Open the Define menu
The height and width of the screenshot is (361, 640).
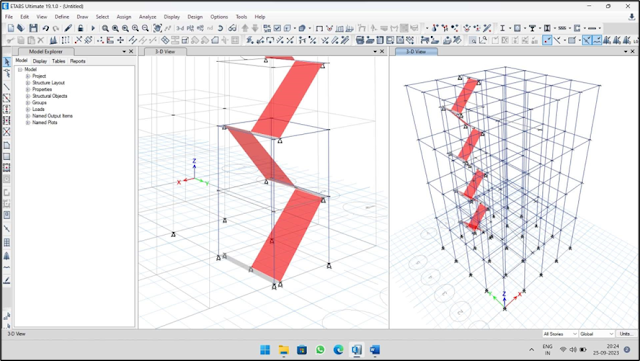(x=62, y=17)
